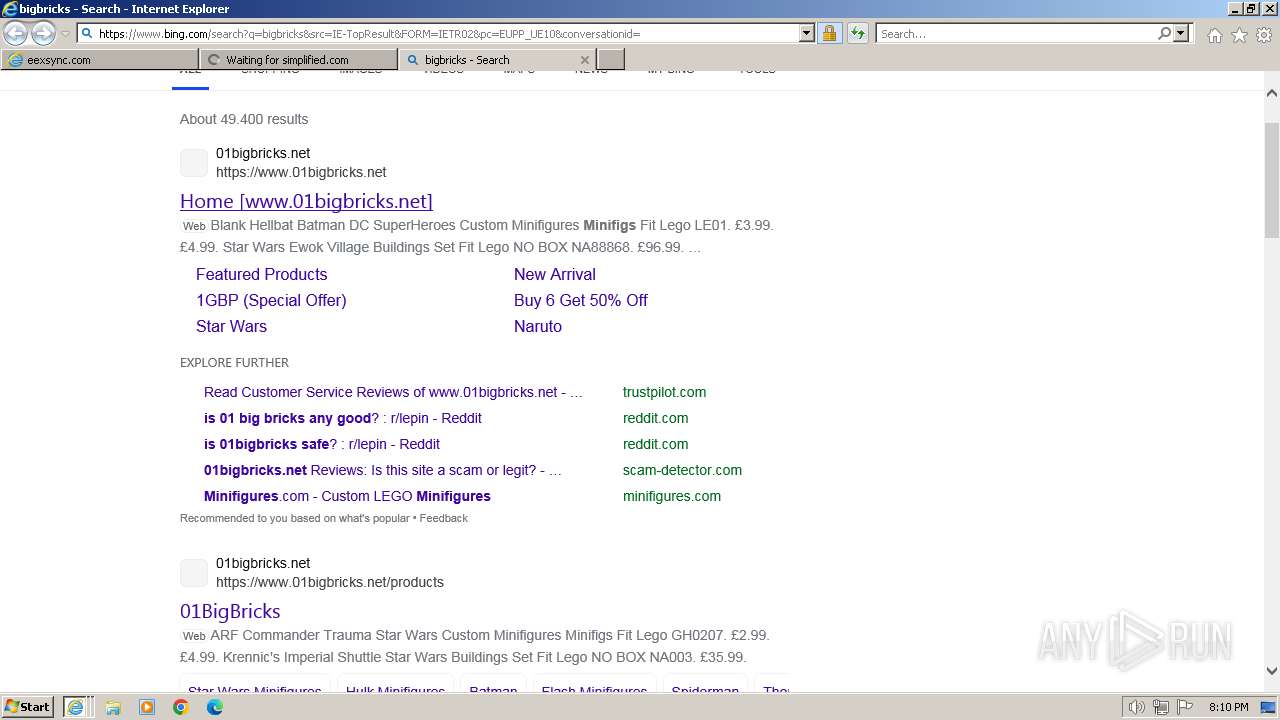Viewport: 1280px width, 720px height.
Task: Open the address bar history dropdown
Action: 807,33
